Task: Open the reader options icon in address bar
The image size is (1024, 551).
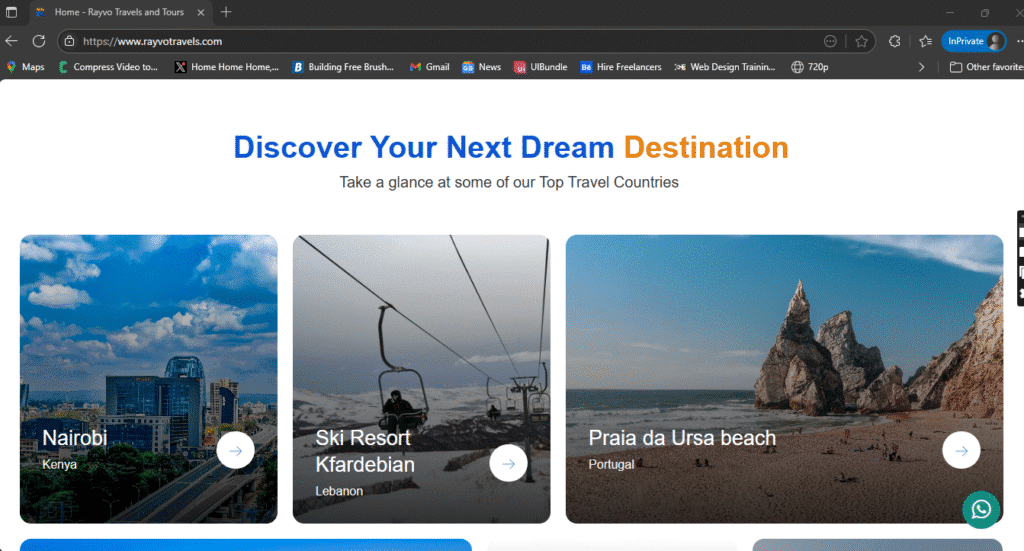Action: tap(830, 41)
